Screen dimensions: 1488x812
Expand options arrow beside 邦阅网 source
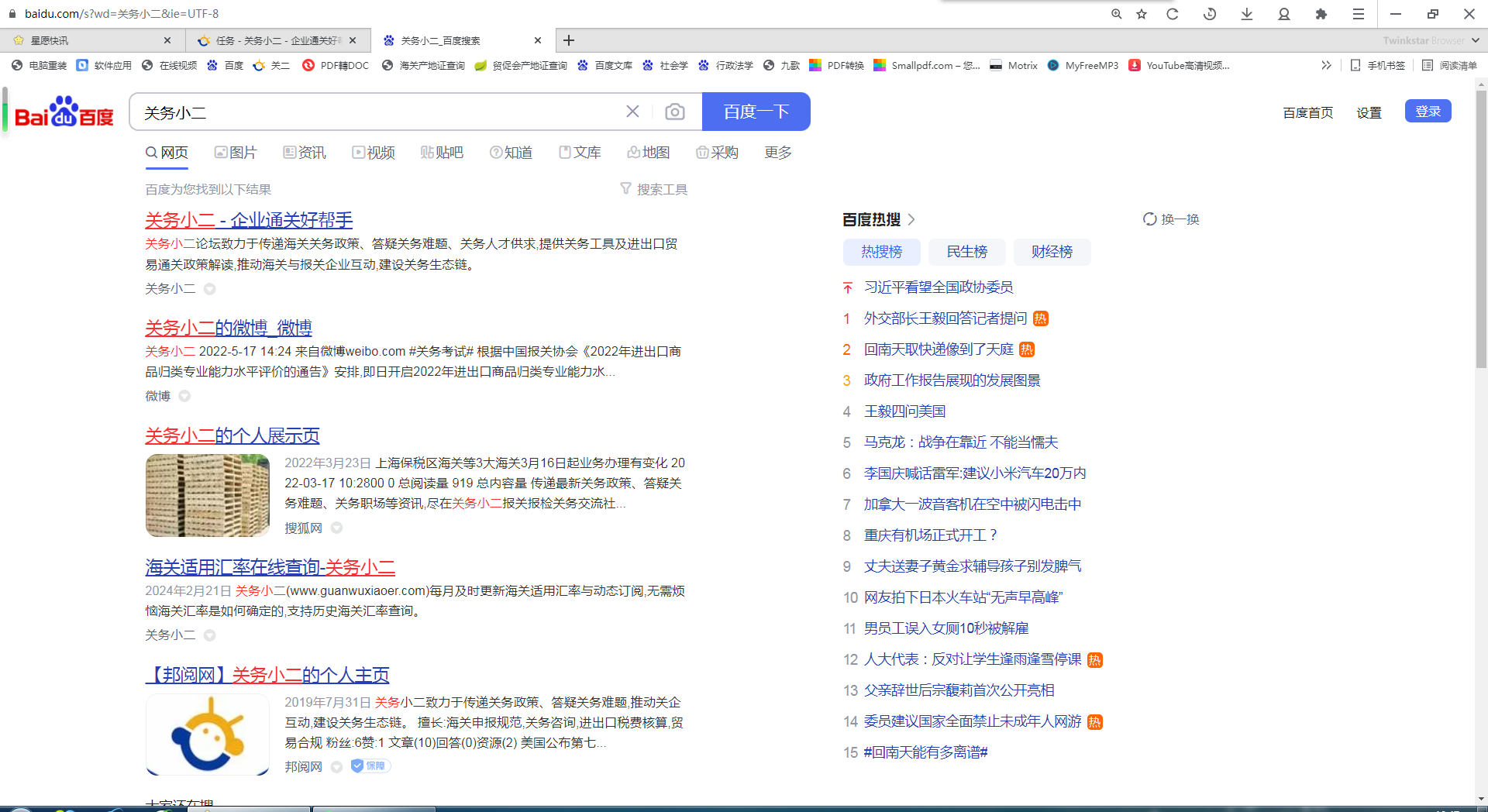[x=337, y=766]
